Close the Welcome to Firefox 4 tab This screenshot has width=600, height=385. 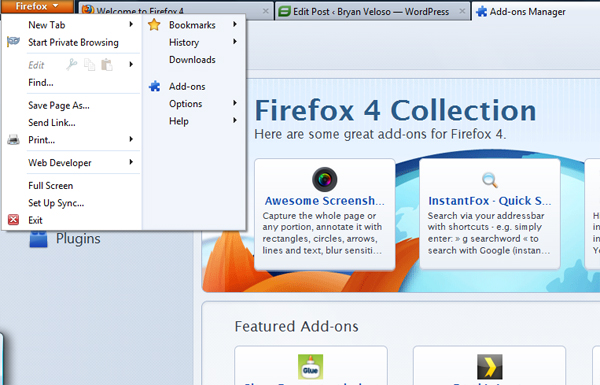[x=265, y=11]
